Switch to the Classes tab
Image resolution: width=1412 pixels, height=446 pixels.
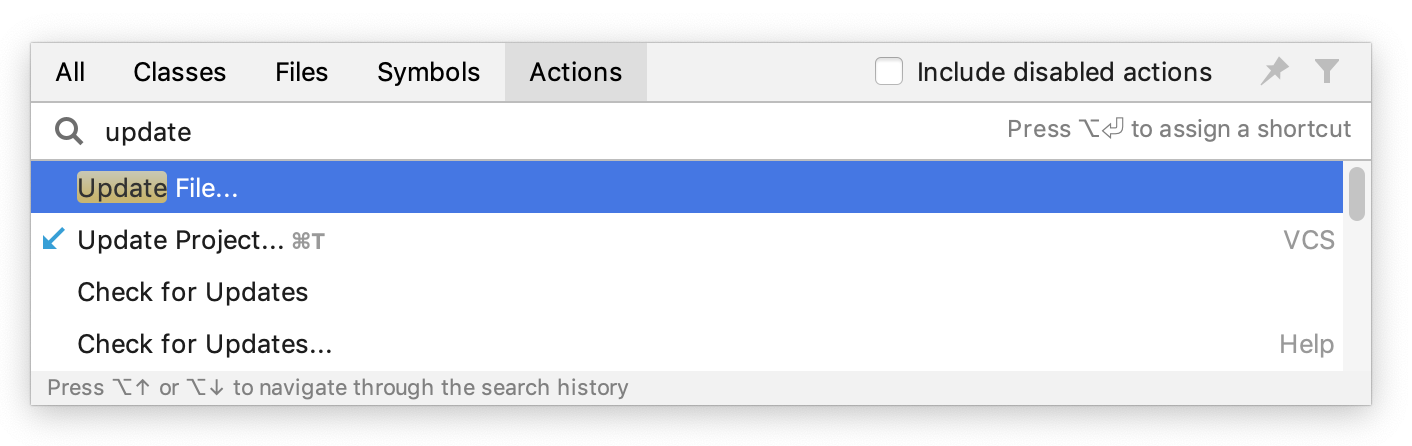pos(179,72)
